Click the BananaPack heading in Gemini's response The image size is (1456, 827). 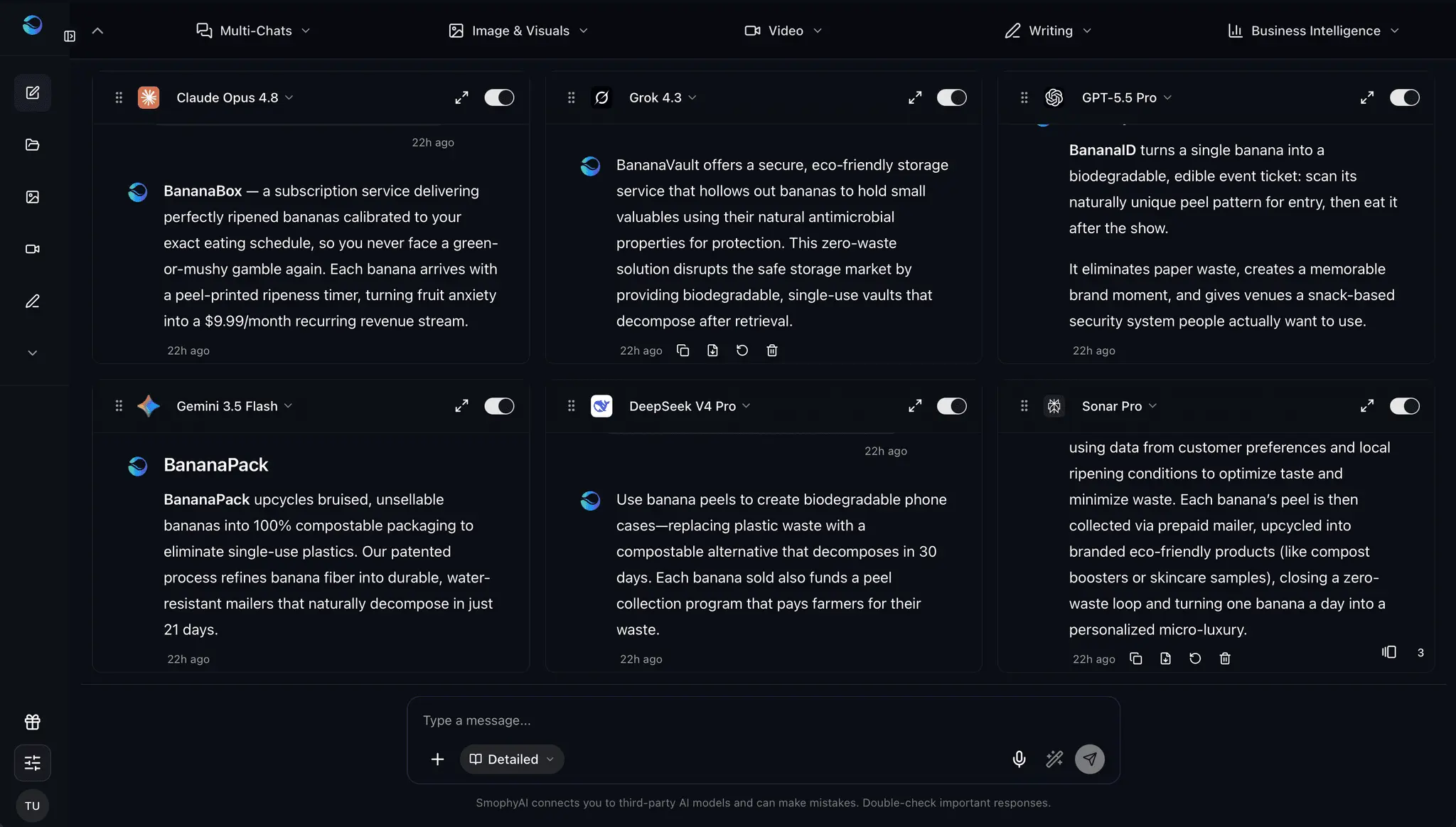point(215,465)
